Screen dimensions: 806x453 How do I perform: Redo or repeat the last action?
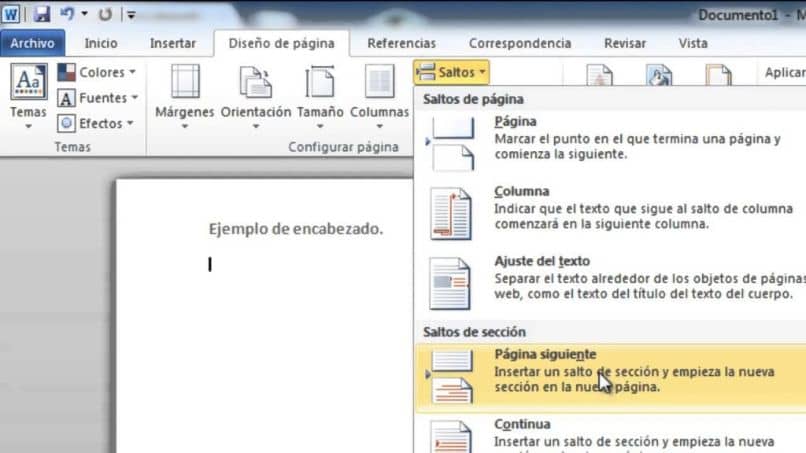coord(105,14)
